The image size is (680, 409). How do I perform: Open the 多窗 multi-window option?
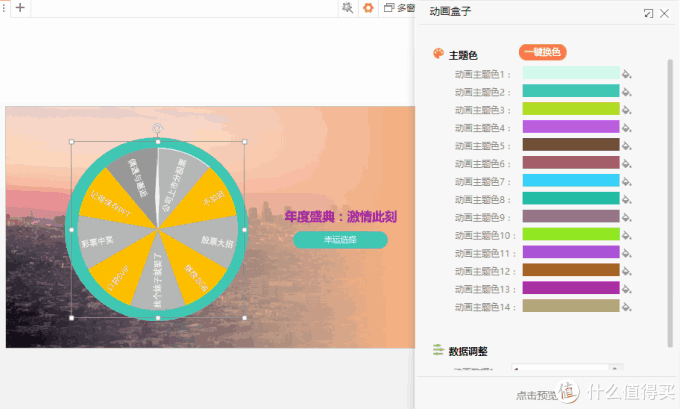click(x=399, y=8)
